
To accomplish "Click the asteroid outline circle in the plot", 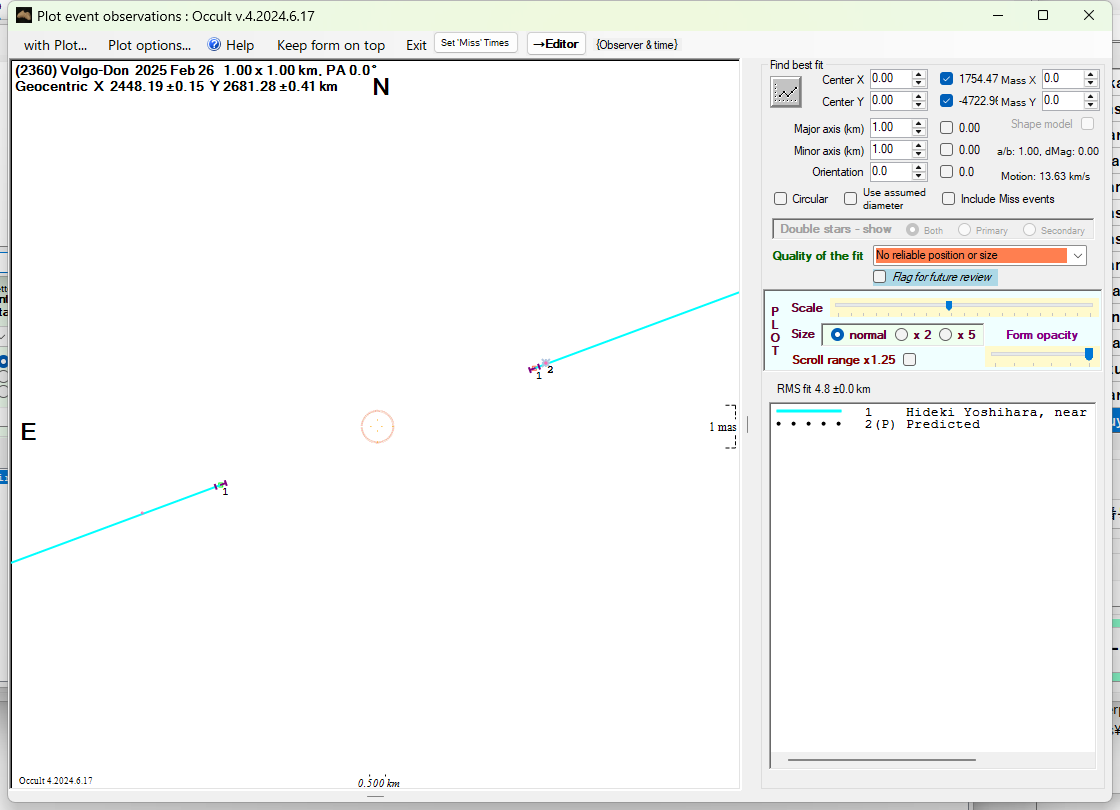I will [x=377, y=427].
